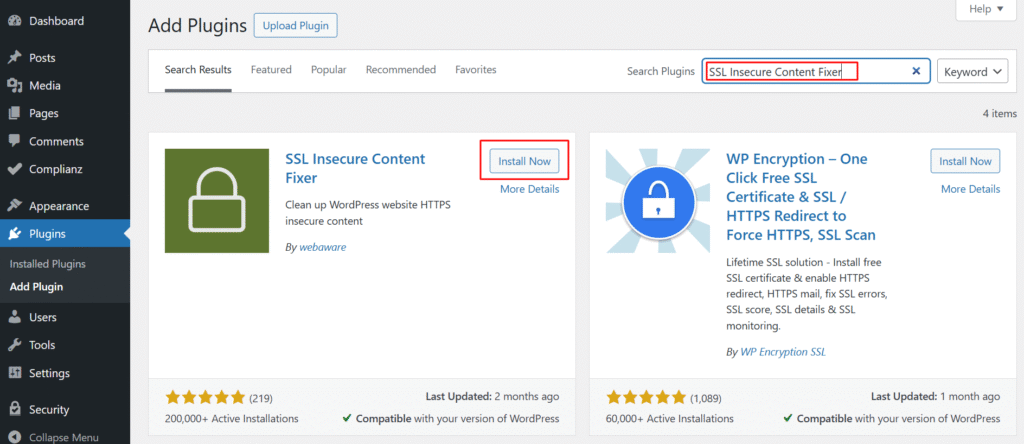
Task: Expand the Help panel dropdown
Action: click(x=986, y=9)
